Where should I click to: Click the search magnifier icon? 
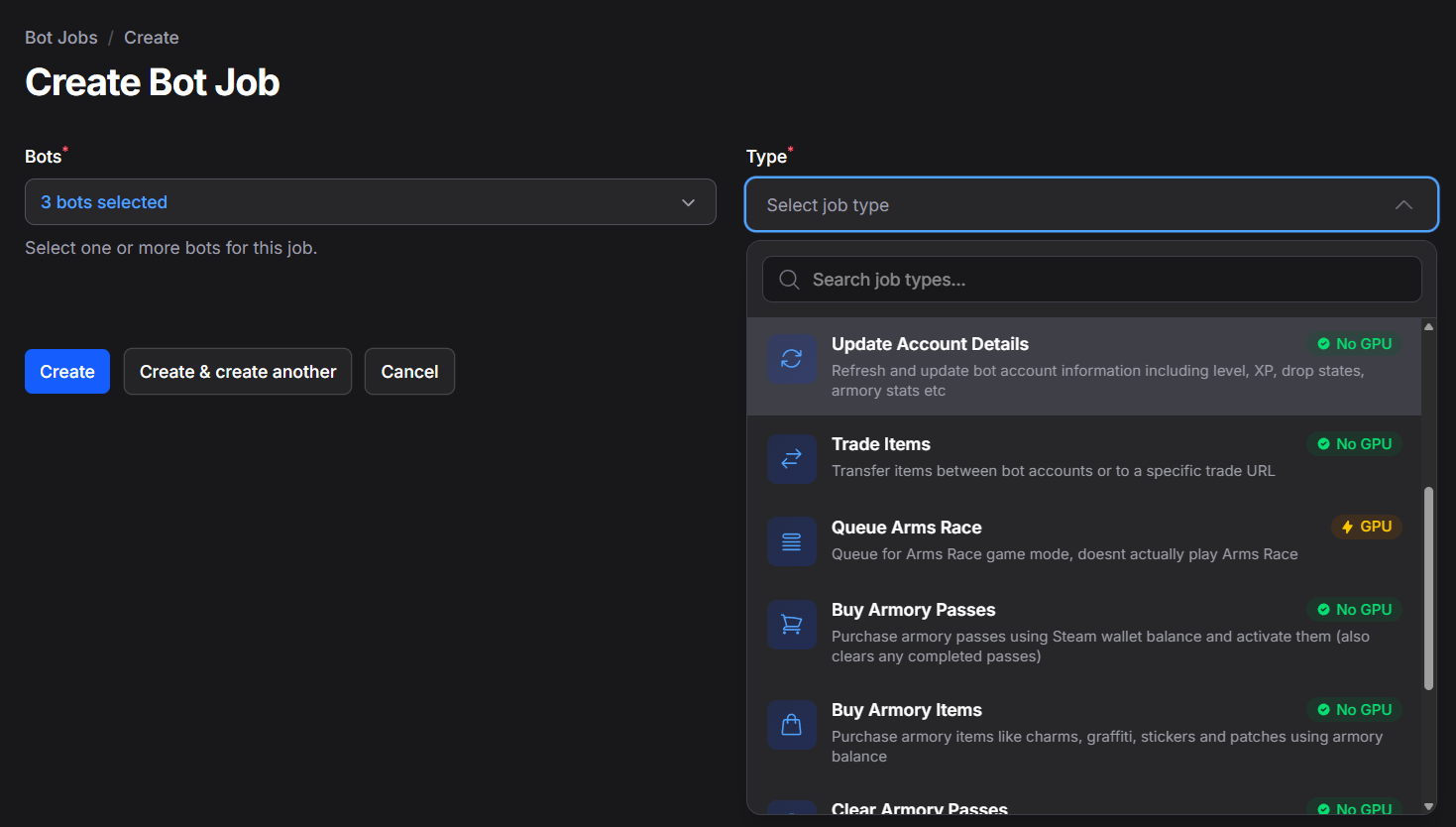(x=788, y=279)
